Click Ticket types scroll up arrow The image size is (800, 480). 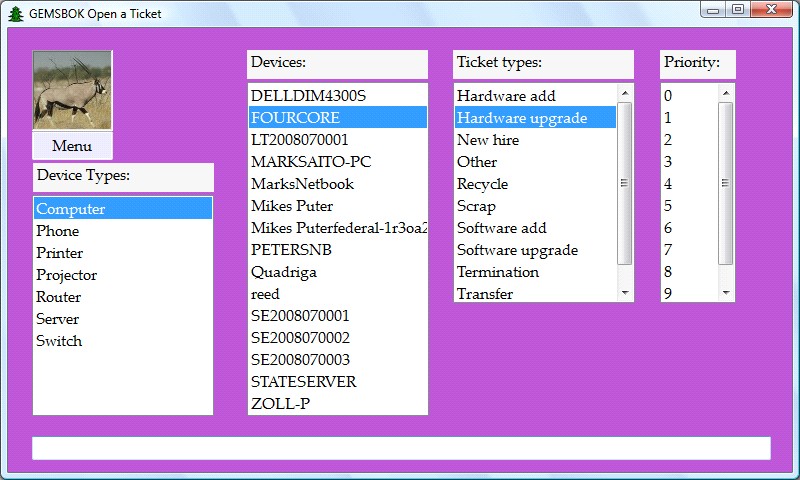pyautogui.click(x=625, y=93)
